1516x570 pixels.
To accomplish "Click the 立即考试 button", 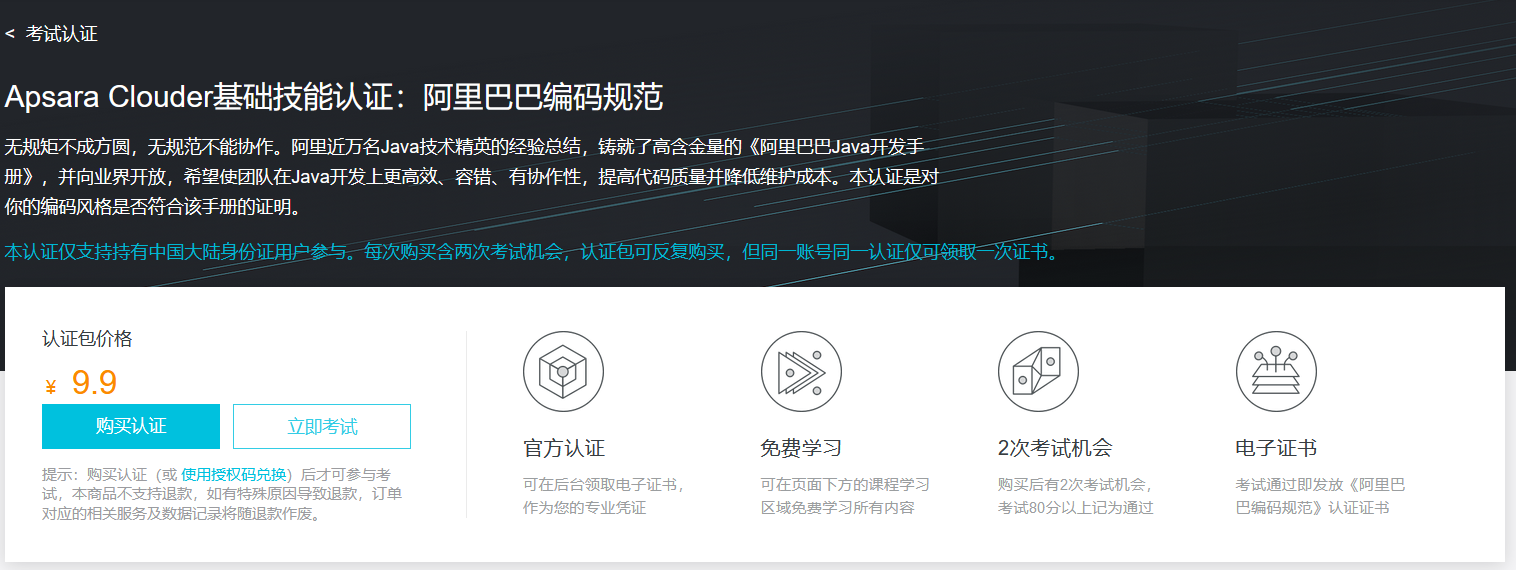I will (322, 427).
